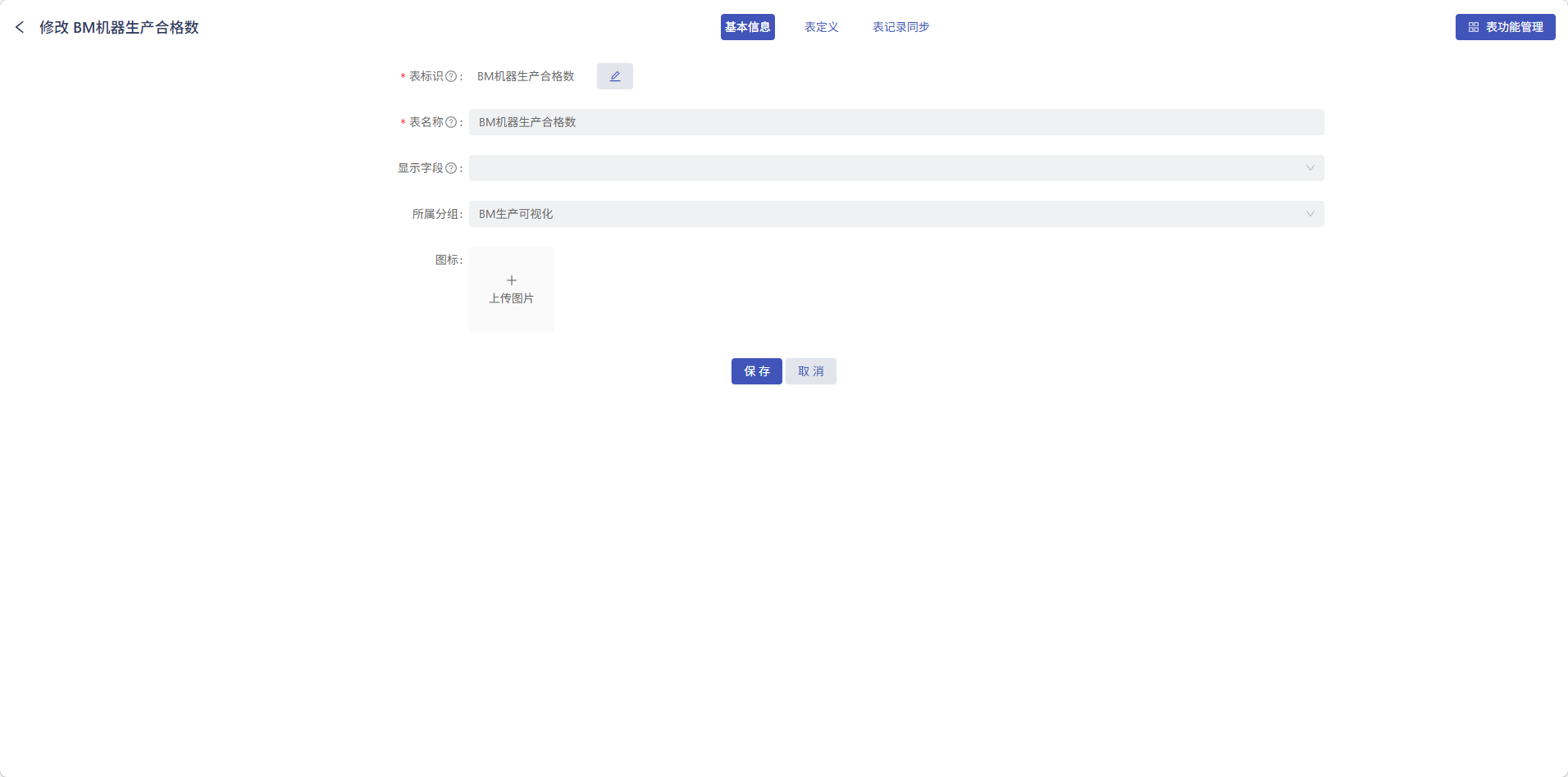Viewport: 1568px width, 777px height.
Task: Click the 保存 button to save
Action: pyautogui.click(x=755, y=370)
